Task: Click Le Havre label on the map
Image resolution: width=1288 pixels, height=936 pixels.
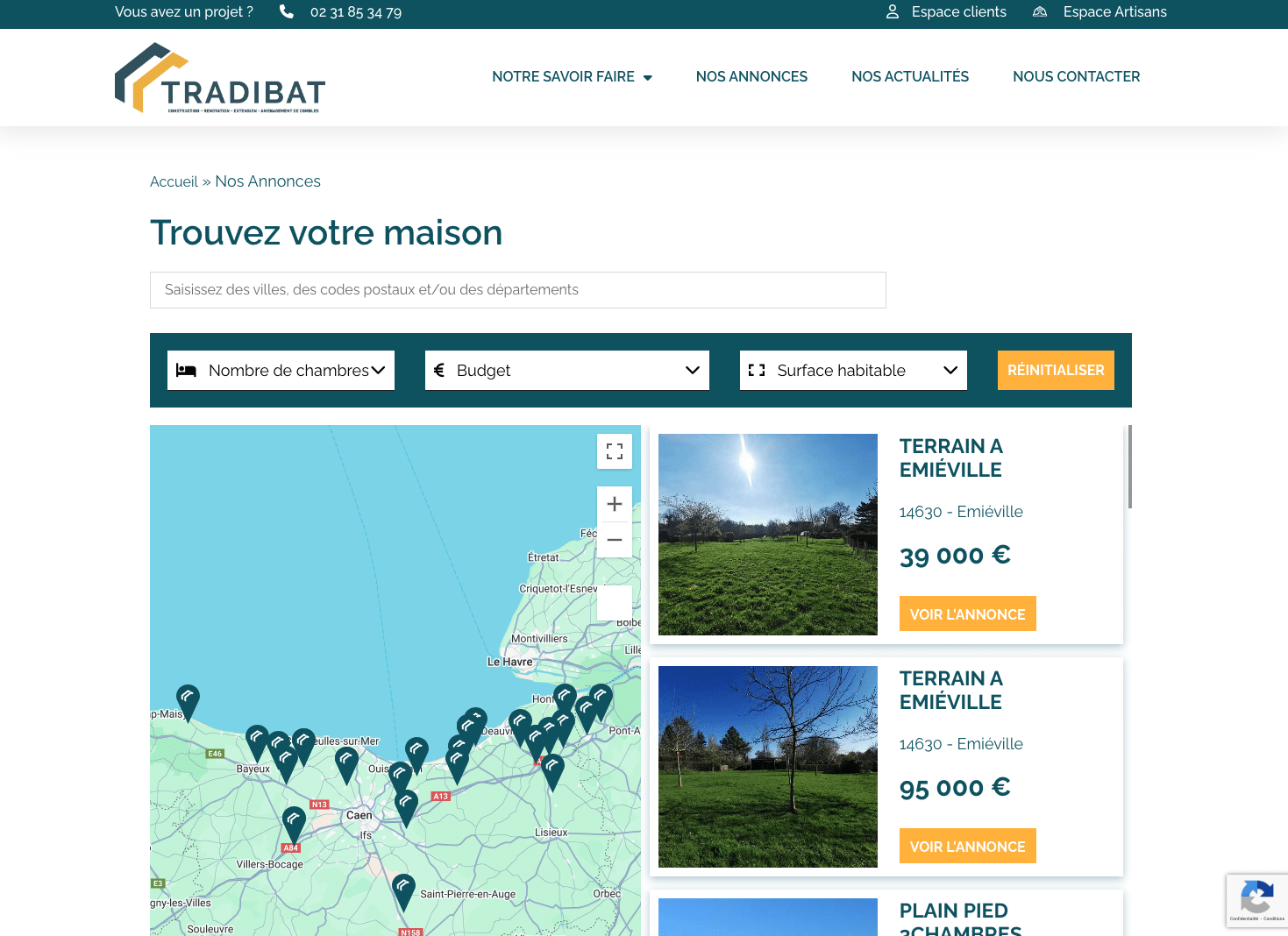Action: (509, 662)
